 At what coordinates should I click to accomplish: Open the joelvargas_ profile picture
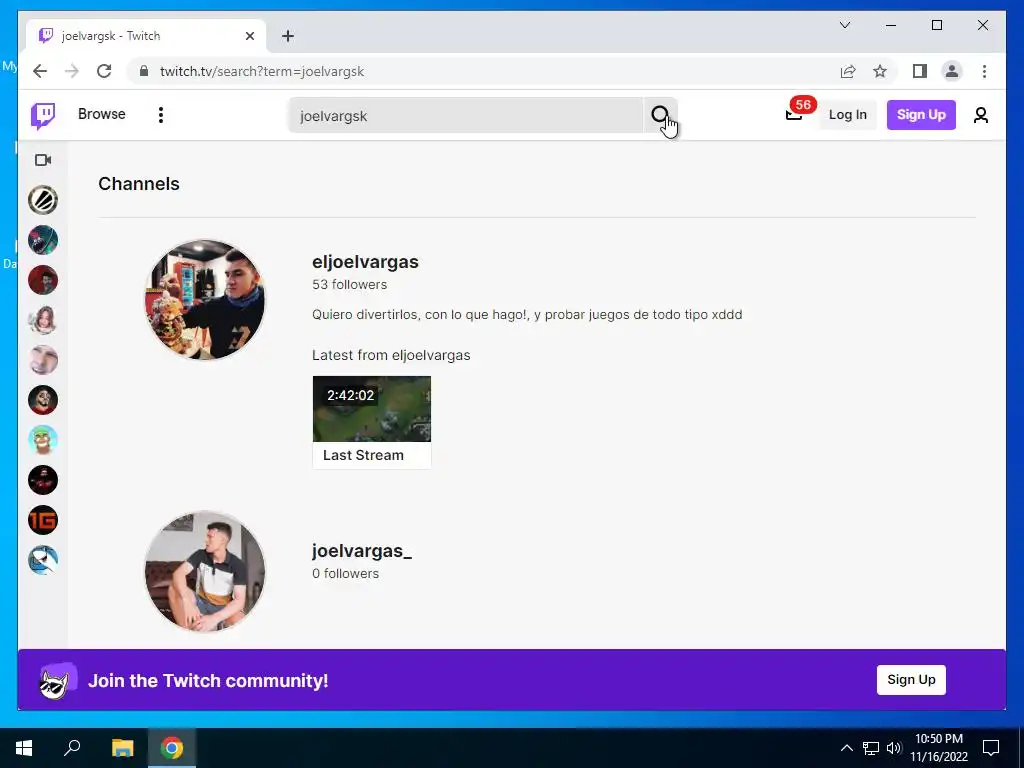point(205,571)
